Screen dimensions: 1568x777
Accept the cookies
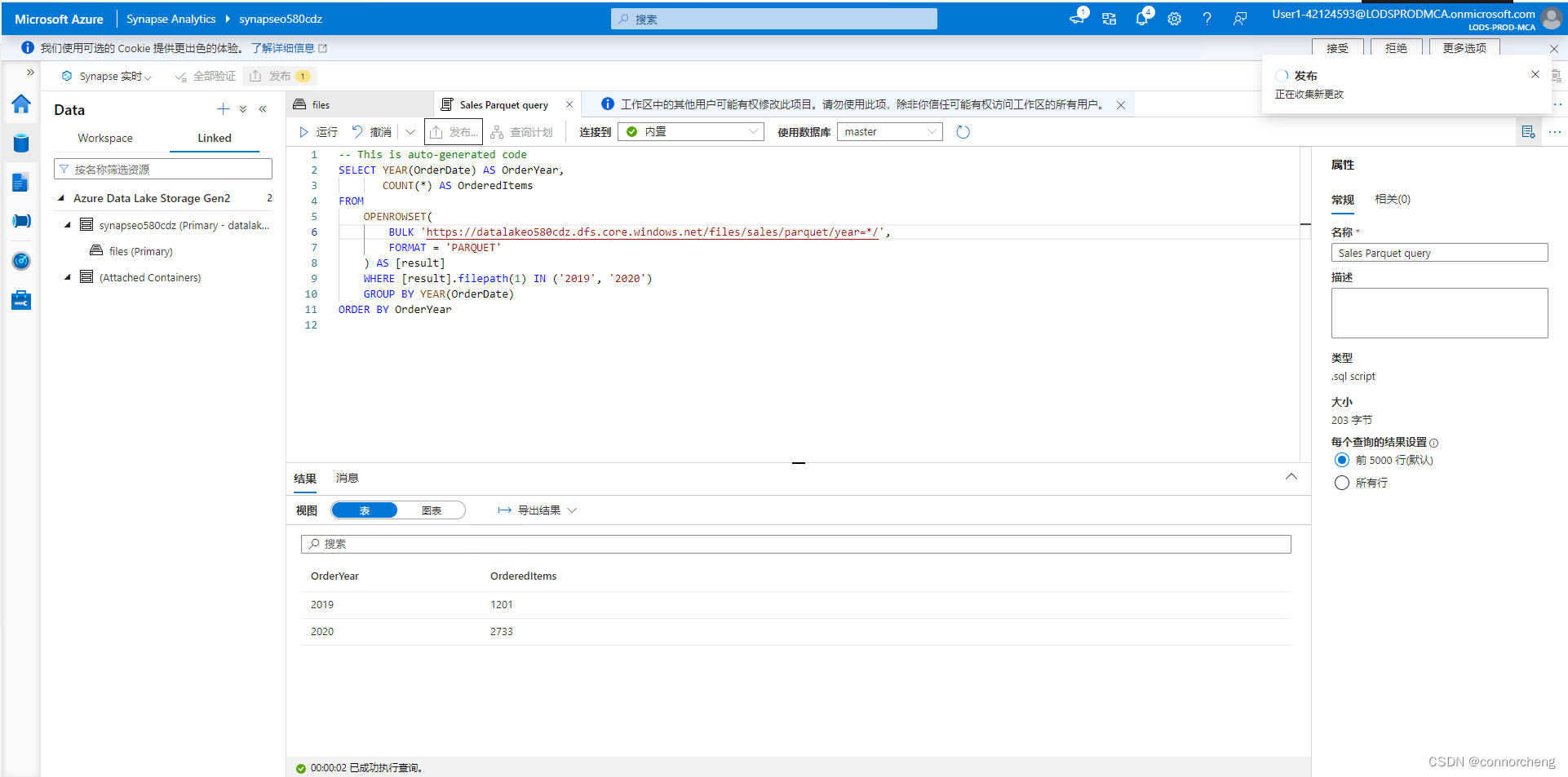pos(1337,48)
